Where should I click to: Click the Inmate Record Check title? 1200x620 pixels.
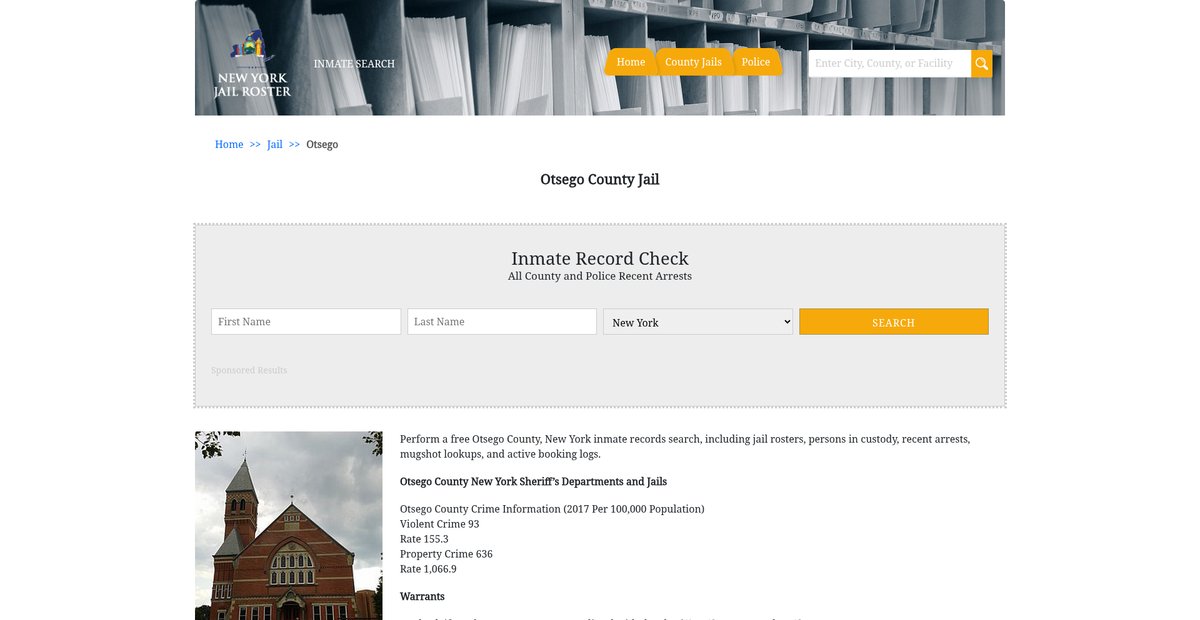600,259
